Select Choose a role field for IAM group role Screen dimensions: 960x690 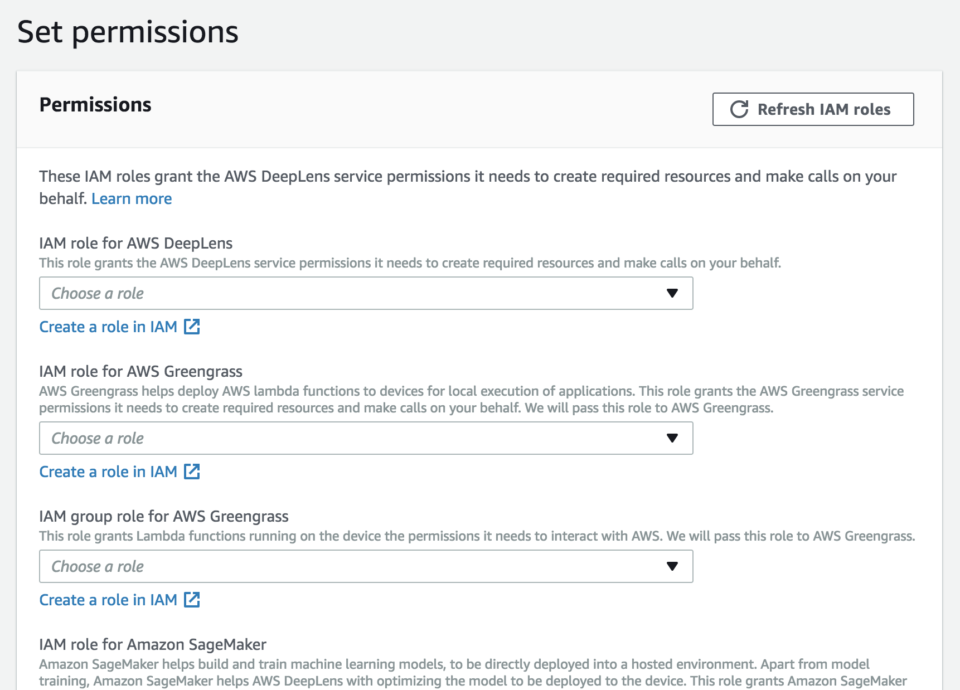[366, 566]
